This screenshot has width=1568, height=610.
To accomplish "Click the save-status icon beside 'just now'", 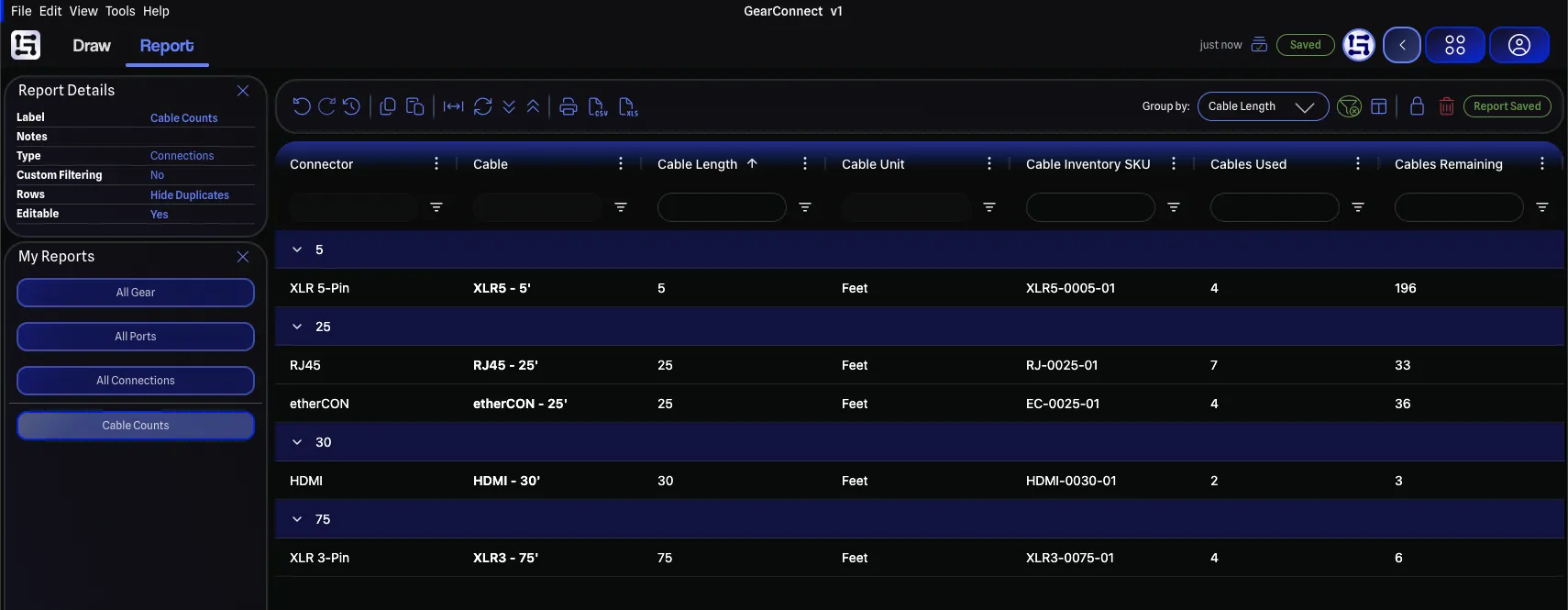I will coord(1259,45).
